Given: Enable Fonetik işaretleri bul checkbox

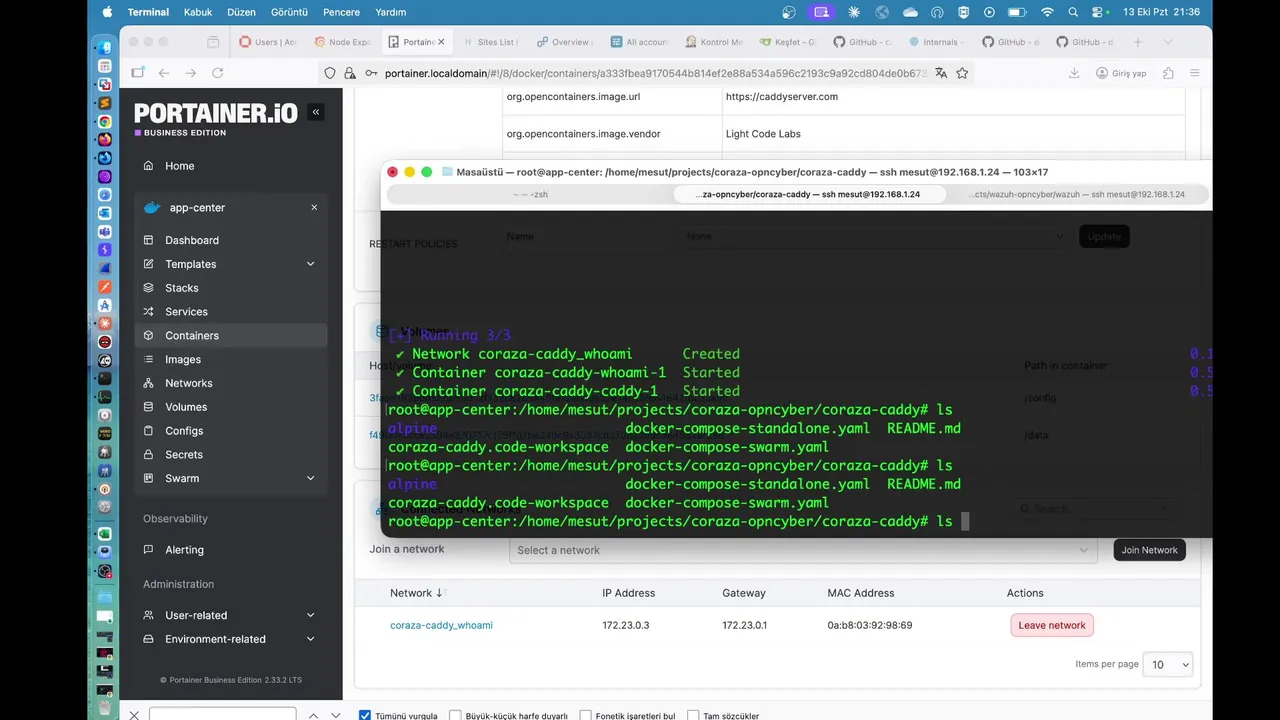Looking at the screenshot, I should point(586,716).
